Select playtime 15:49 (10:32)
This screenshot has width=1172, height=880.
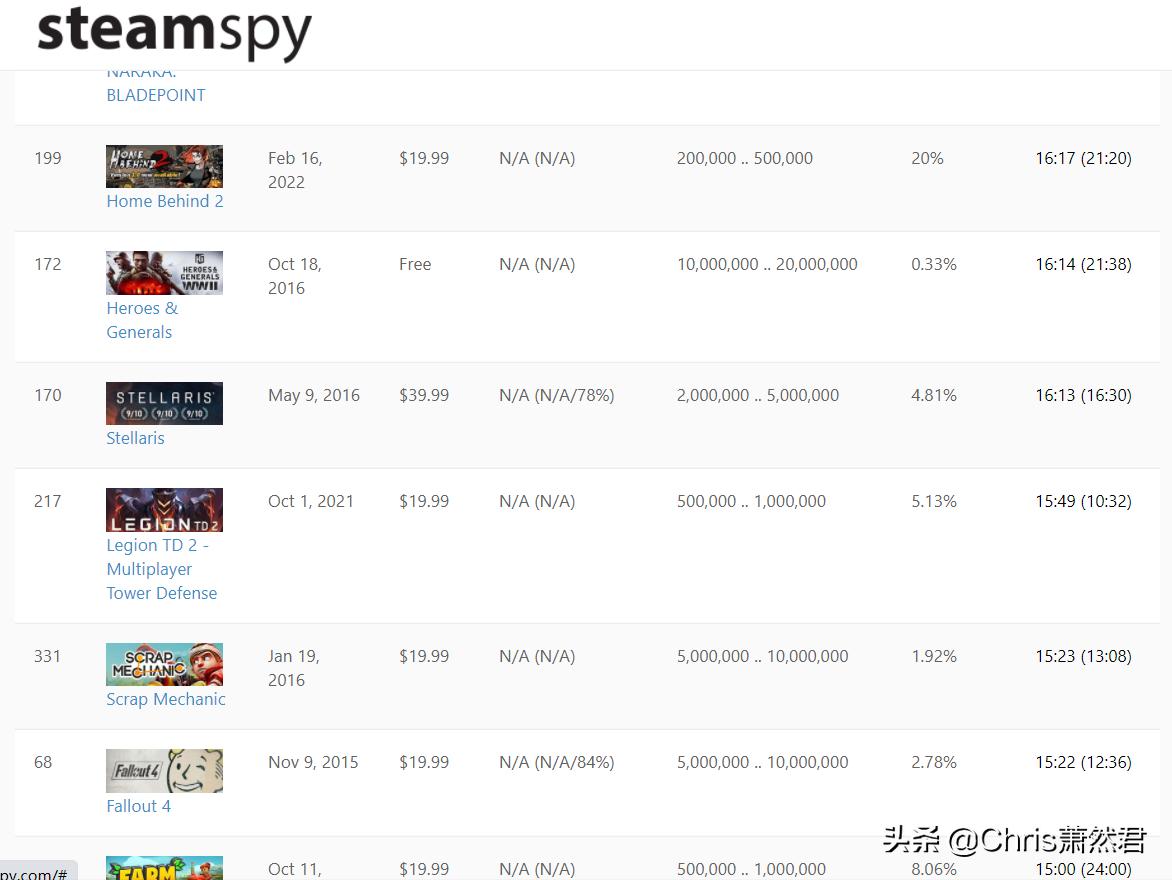coord(1083,502)
